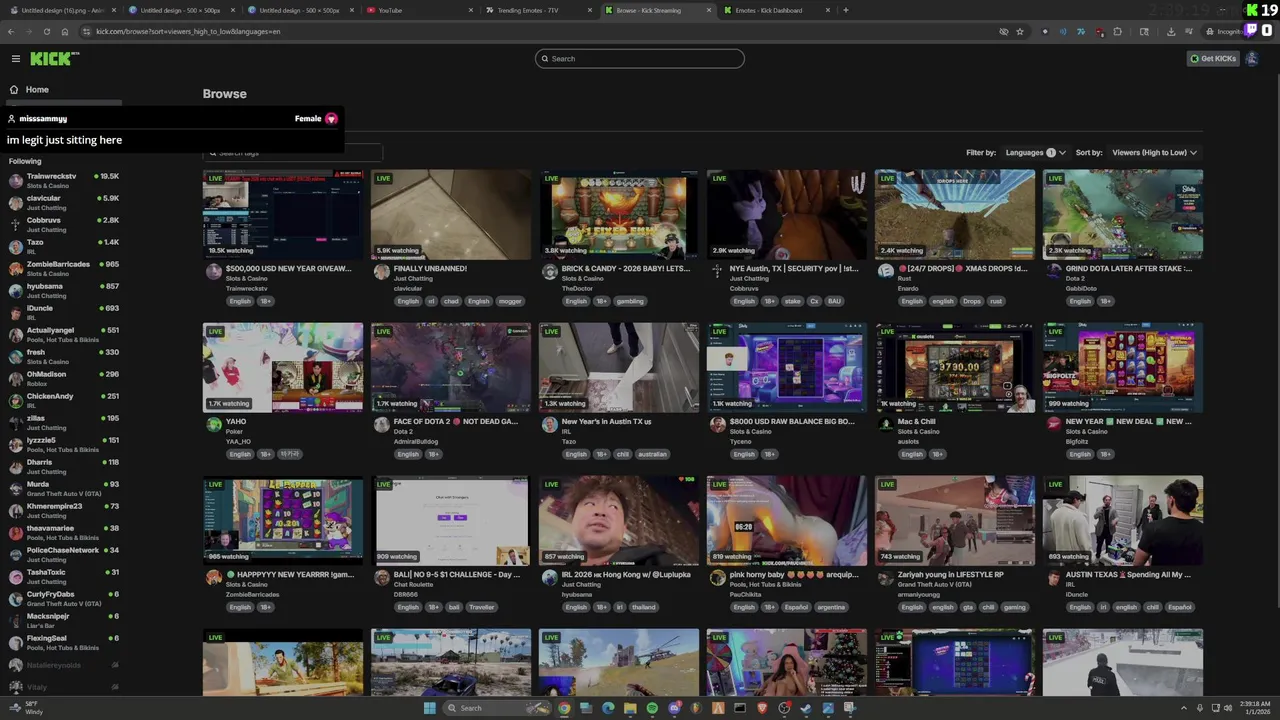Viewport: 1280px width, 720px height.
Task: Bookmark this page with the star icon
Action: (1020, 31)
